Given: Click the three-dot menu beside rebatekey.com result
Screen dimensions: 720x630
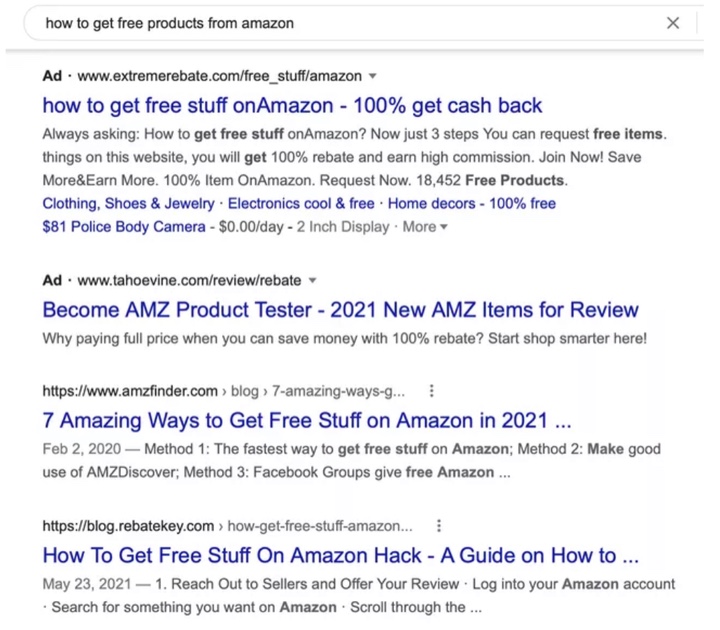Looking at the screenshot, I should 439,525.
